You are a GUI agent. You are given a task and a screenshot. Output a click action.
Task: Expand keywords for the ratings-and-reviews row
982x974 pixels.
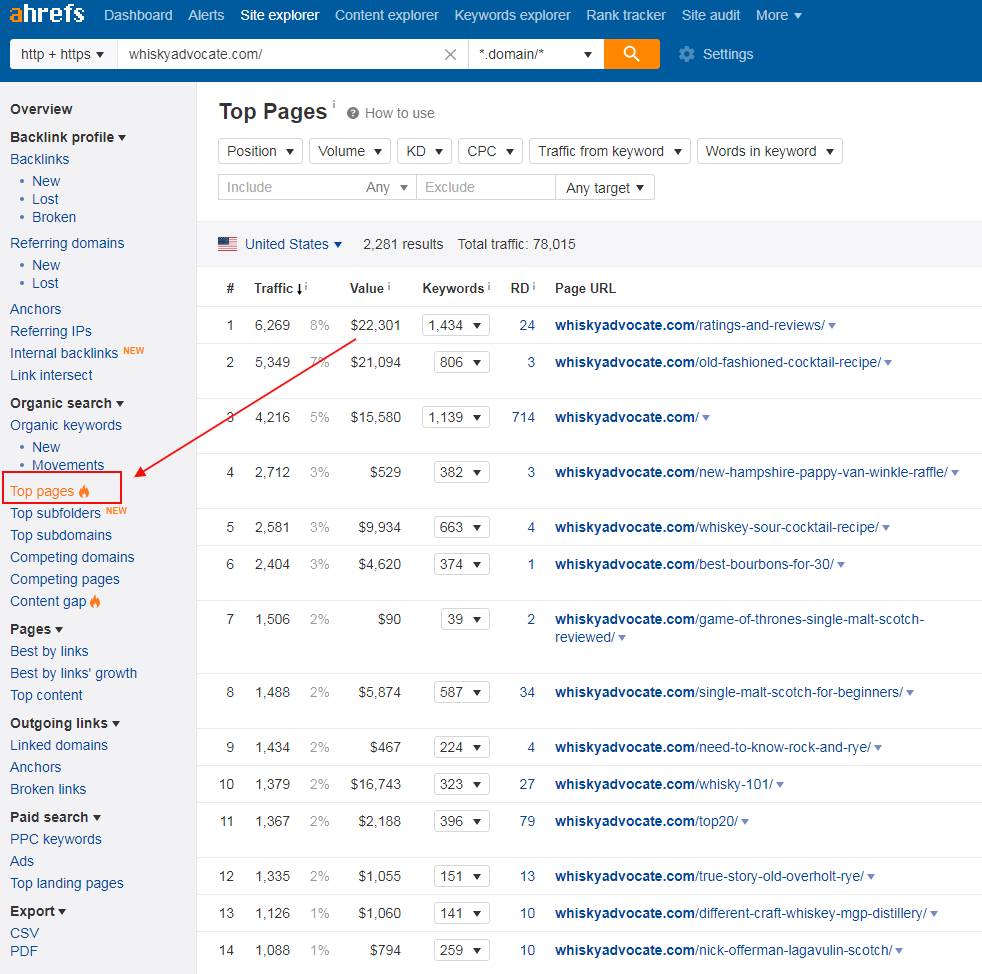coord(479,325)
